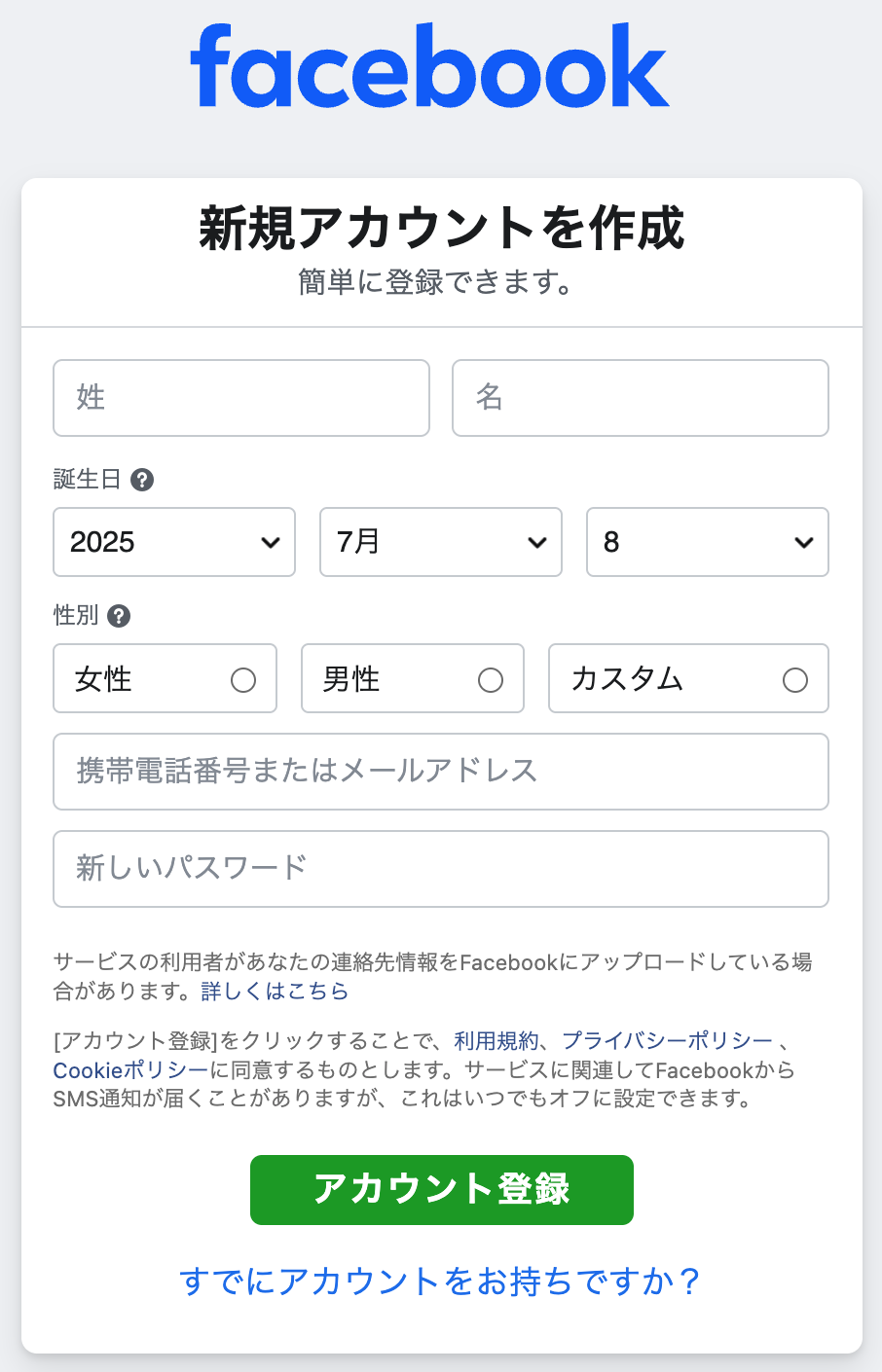This screenshot has height=1372, width=882.
Task: Focus the 新しいパスワード password field
Action: tap(441, 869)
